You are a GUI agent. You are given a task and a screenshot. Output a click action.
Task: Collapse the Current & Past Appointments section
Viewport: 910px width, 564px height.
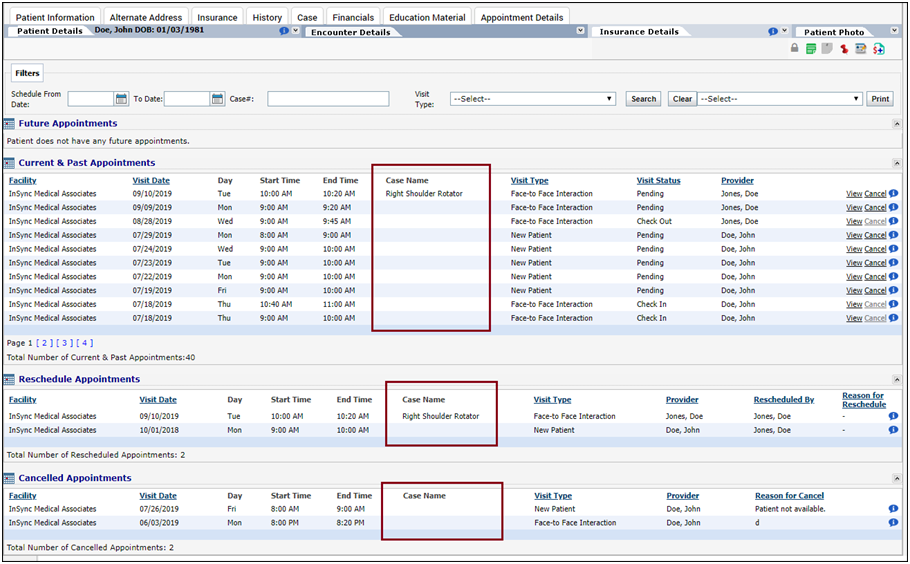coord(896,163)
